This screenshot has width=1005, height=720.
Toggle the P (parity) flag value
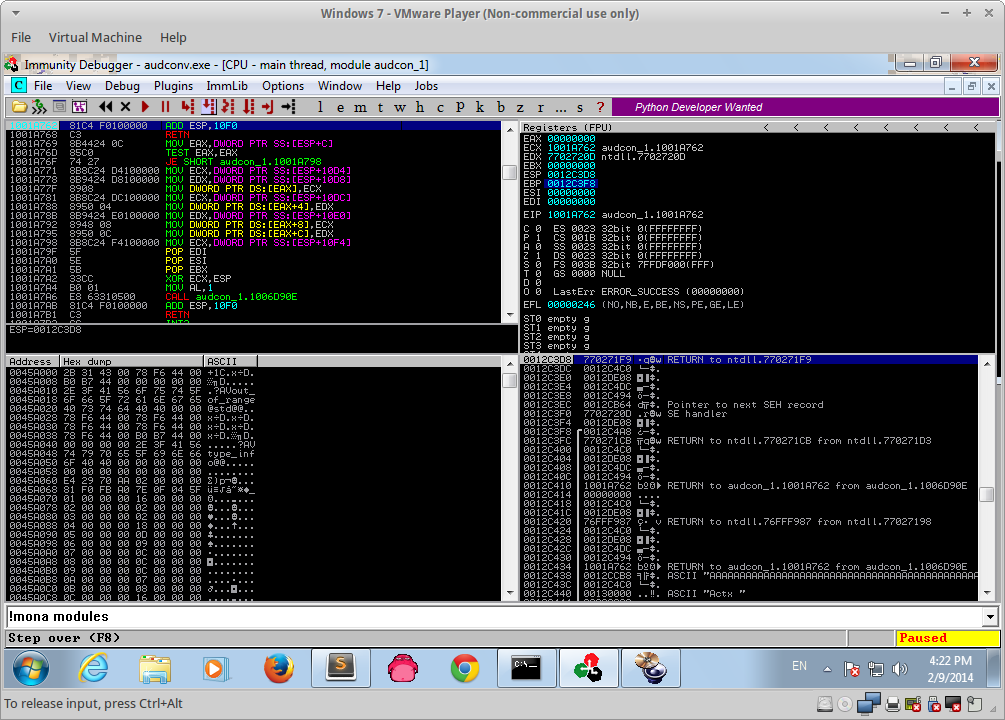point(537,237)
